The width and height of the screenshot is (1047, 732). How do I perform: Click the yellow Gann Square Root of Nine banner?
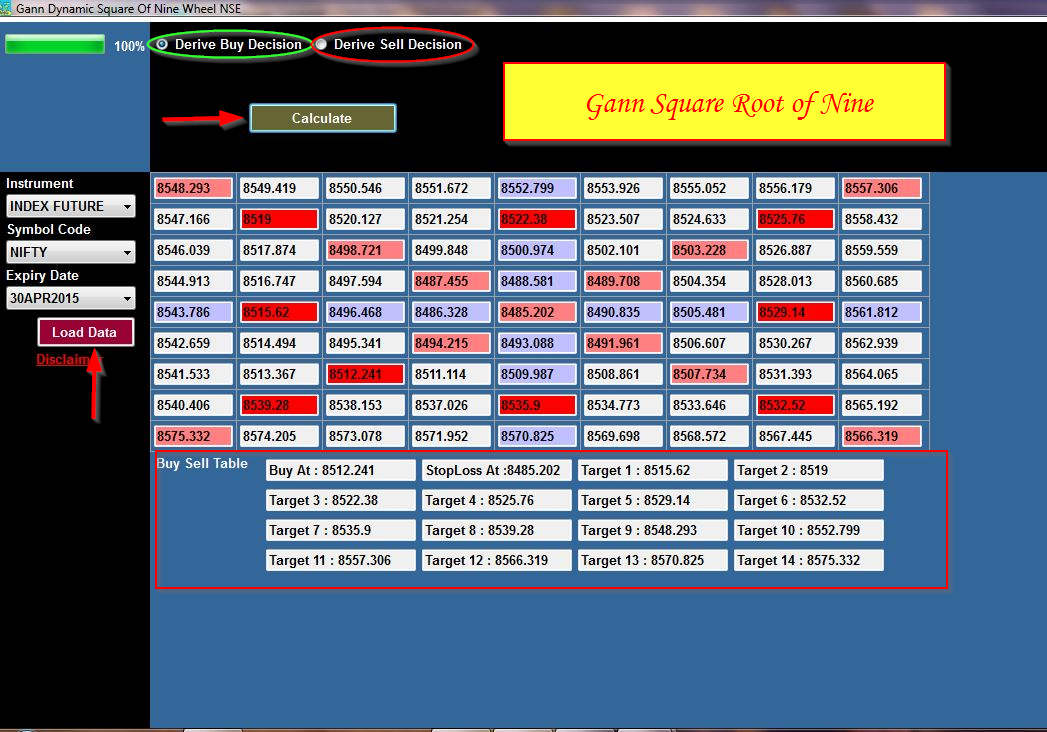click(x=724, y=102)
